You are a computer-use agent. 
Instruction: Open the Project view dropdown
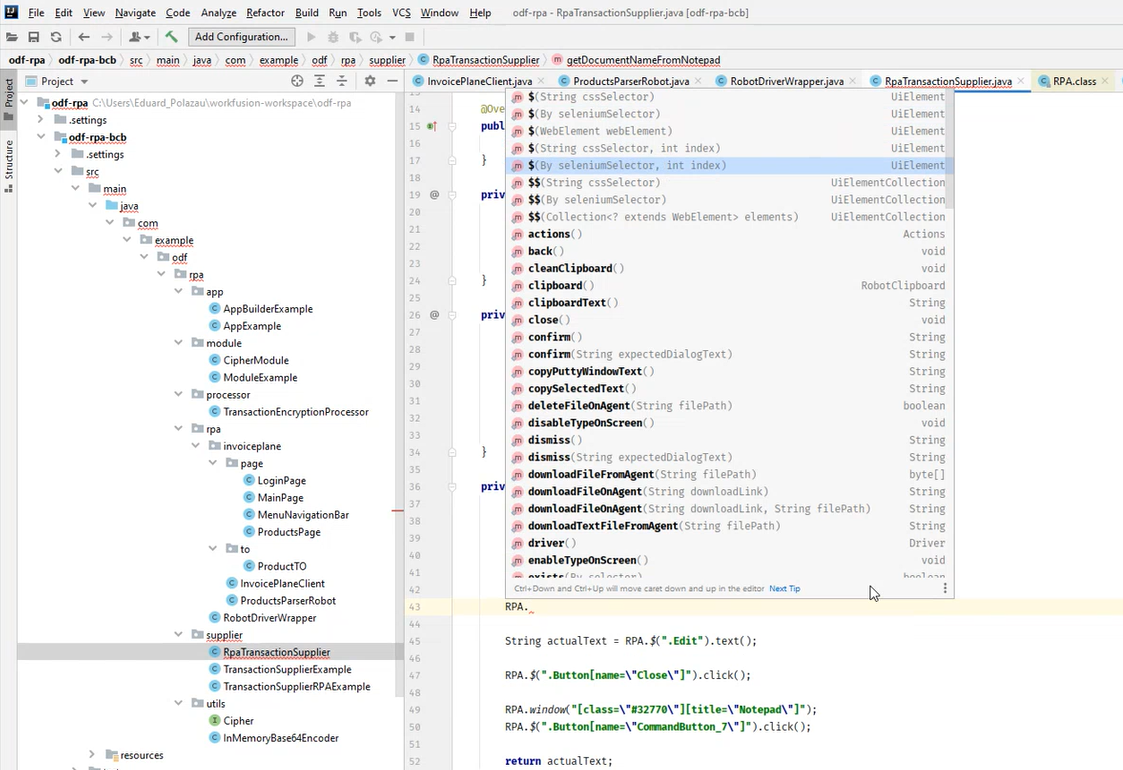pos(85,82)
